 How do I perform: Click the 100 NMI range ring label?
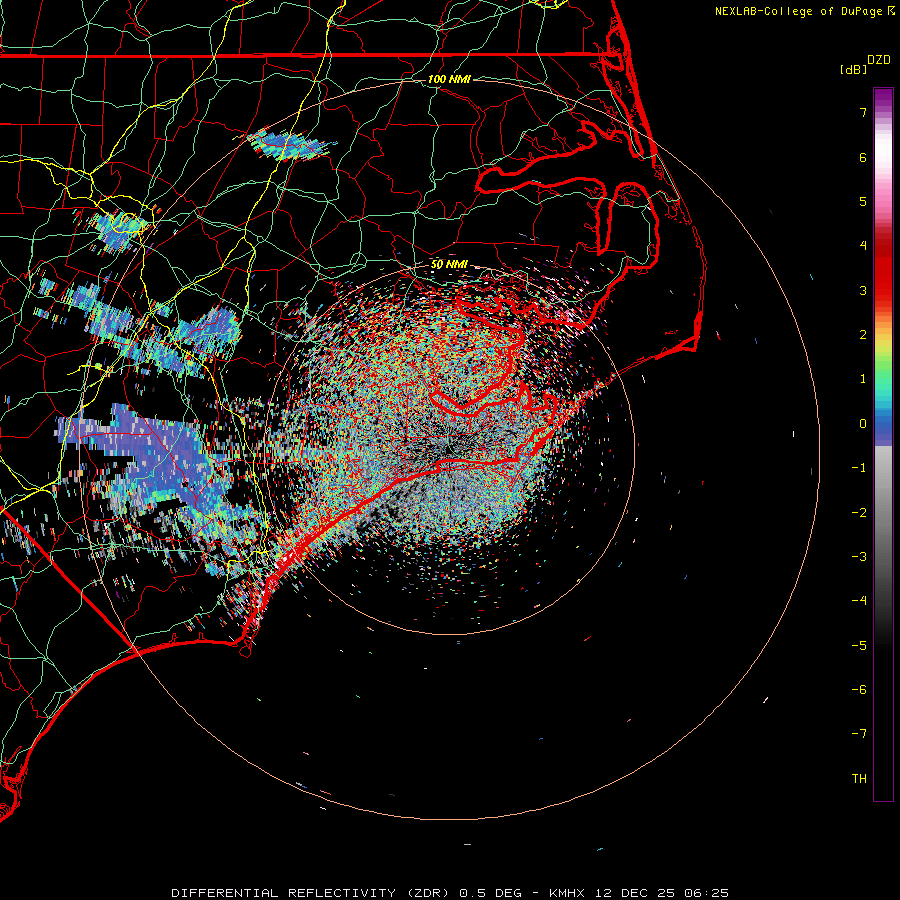click(449, 79)
